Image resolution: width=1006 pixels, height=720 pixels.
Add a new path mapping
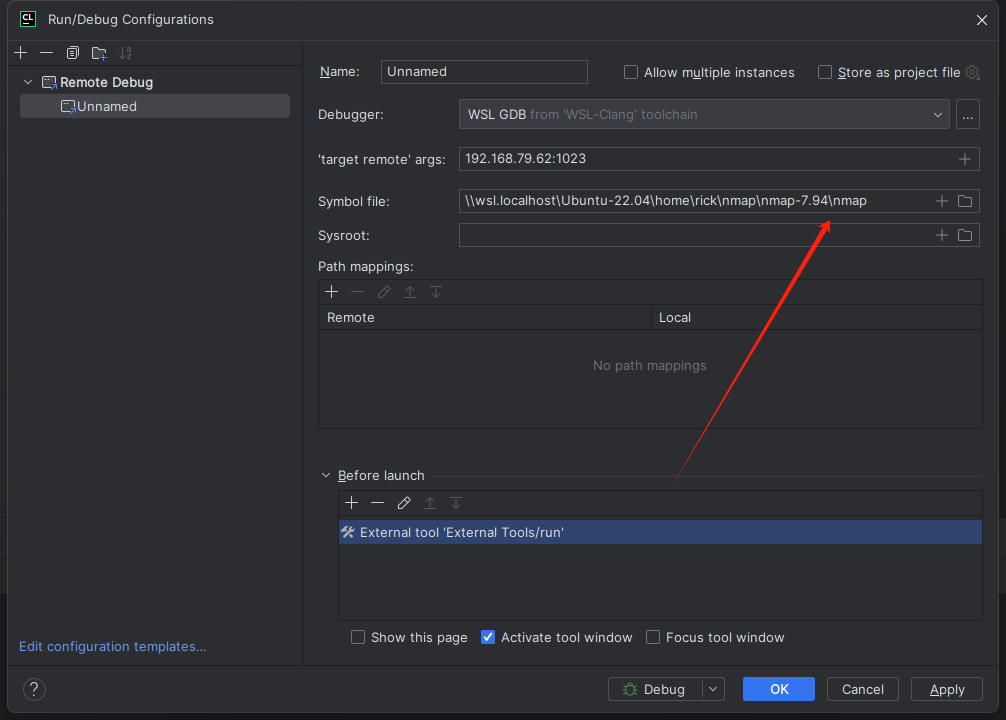pos(332,292)
